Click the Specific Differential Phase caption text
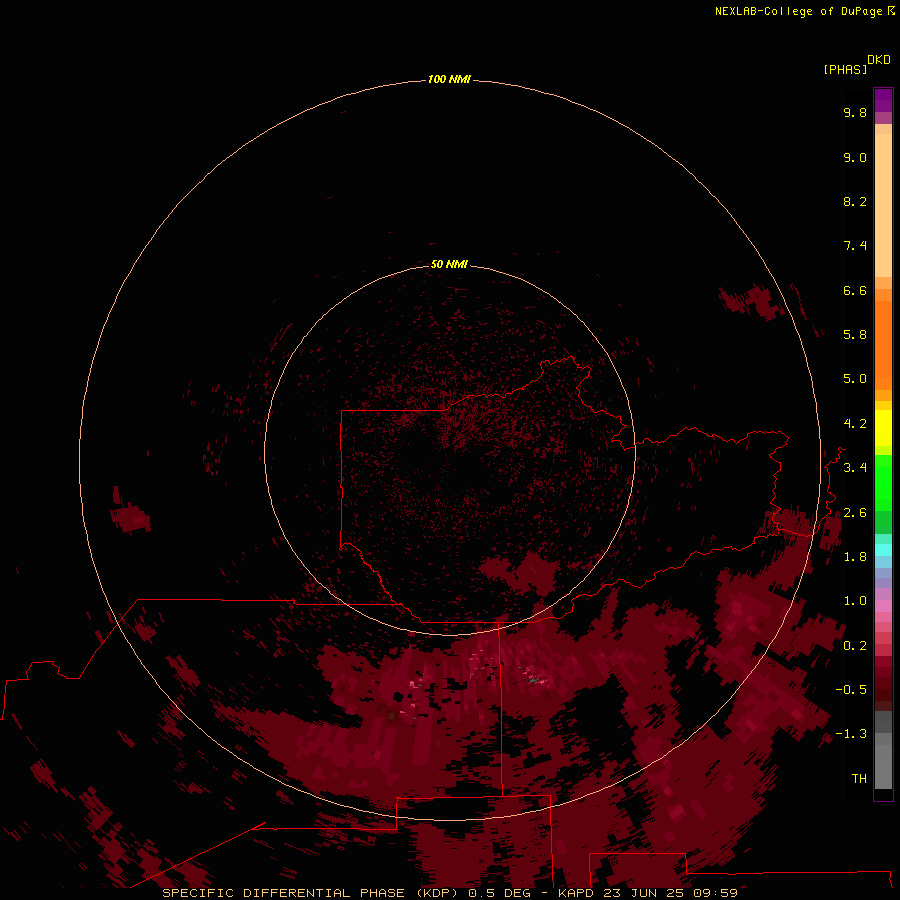This screenshot has height=900, width=900. click(x=450, y=893)
